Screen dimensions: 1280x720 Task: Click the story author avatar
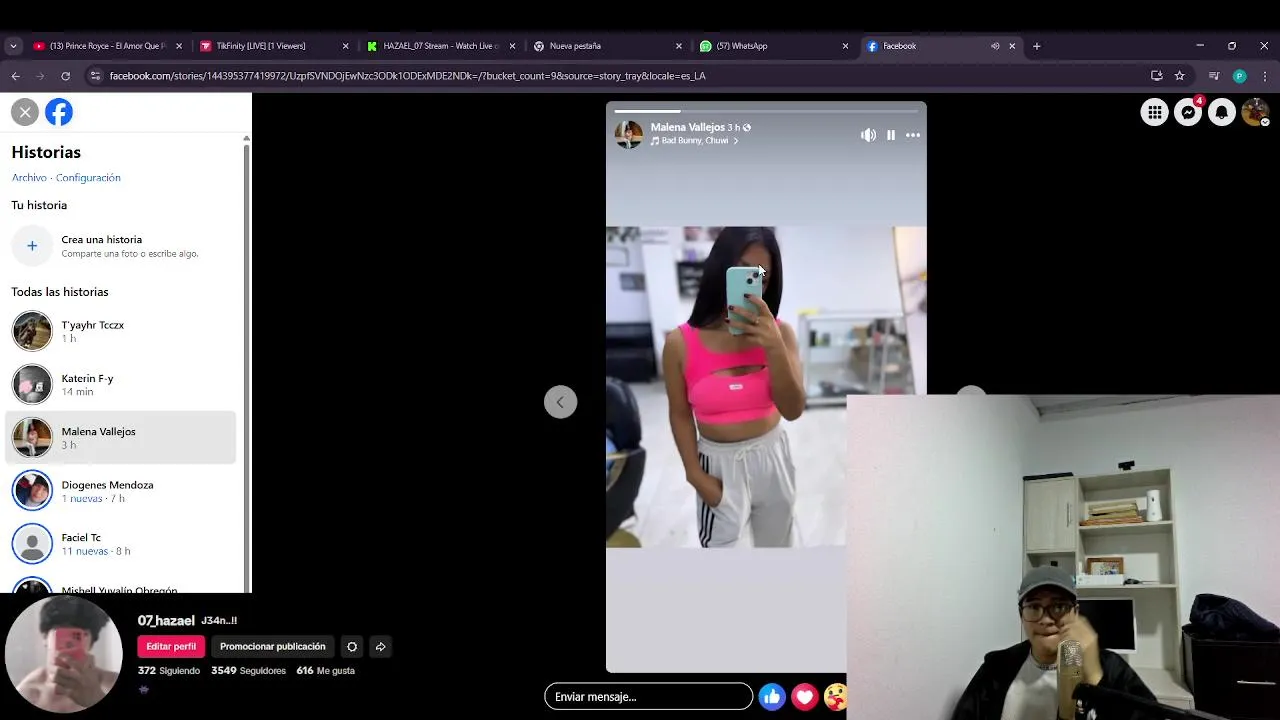[629, 134]
